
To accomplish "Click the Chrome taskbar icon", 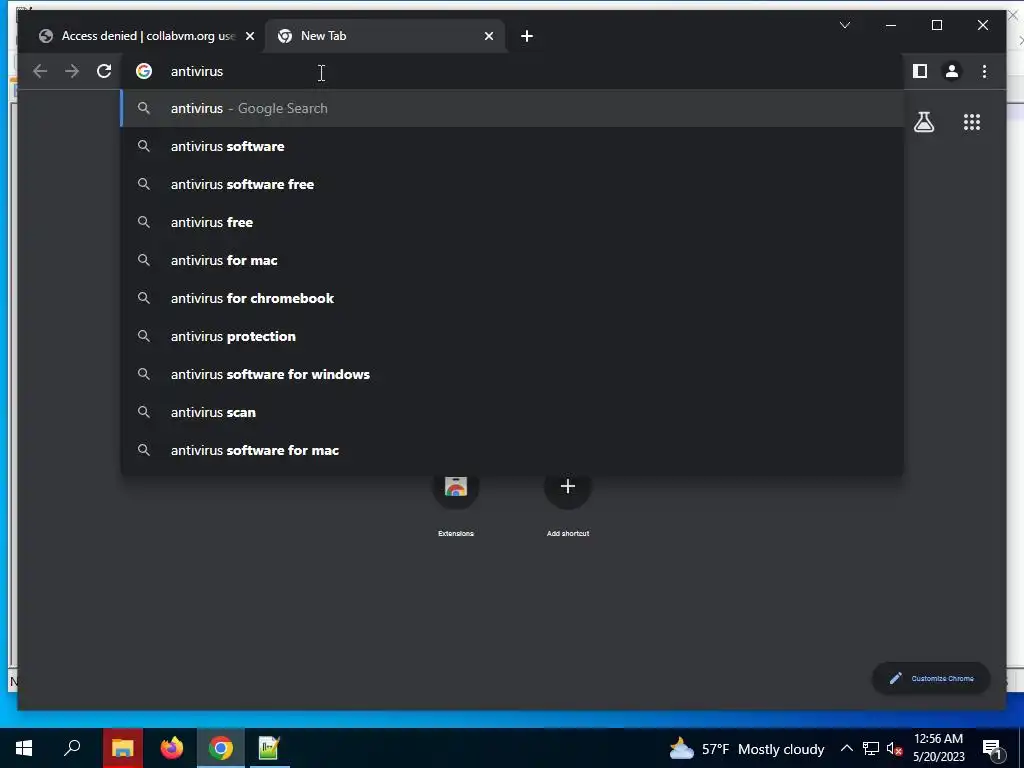I will point(221,748).
